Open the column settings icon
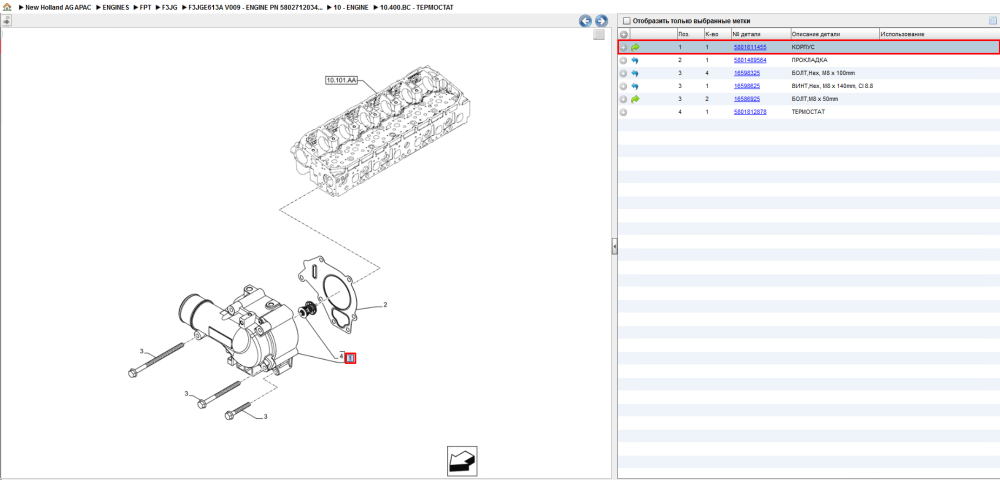 click(x=992, y=20)
